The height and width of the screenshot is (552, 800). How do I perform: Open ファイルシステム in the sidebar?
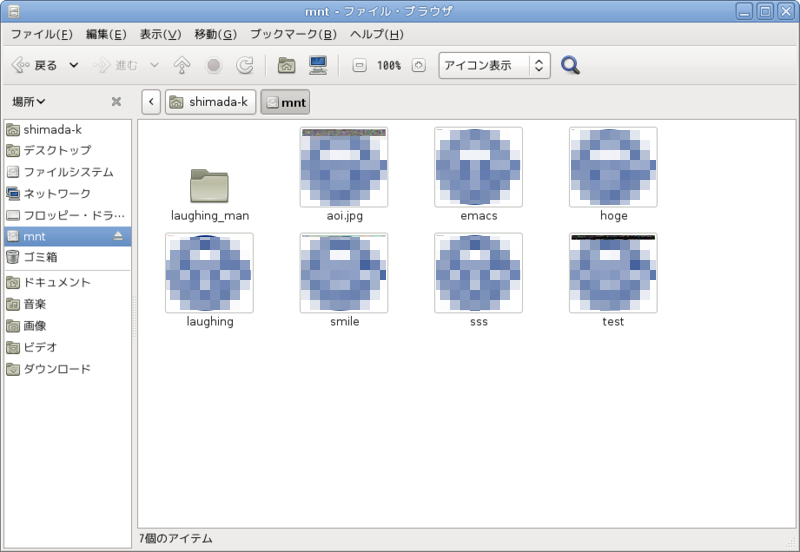pyautogui.click(x=67, y=172)
